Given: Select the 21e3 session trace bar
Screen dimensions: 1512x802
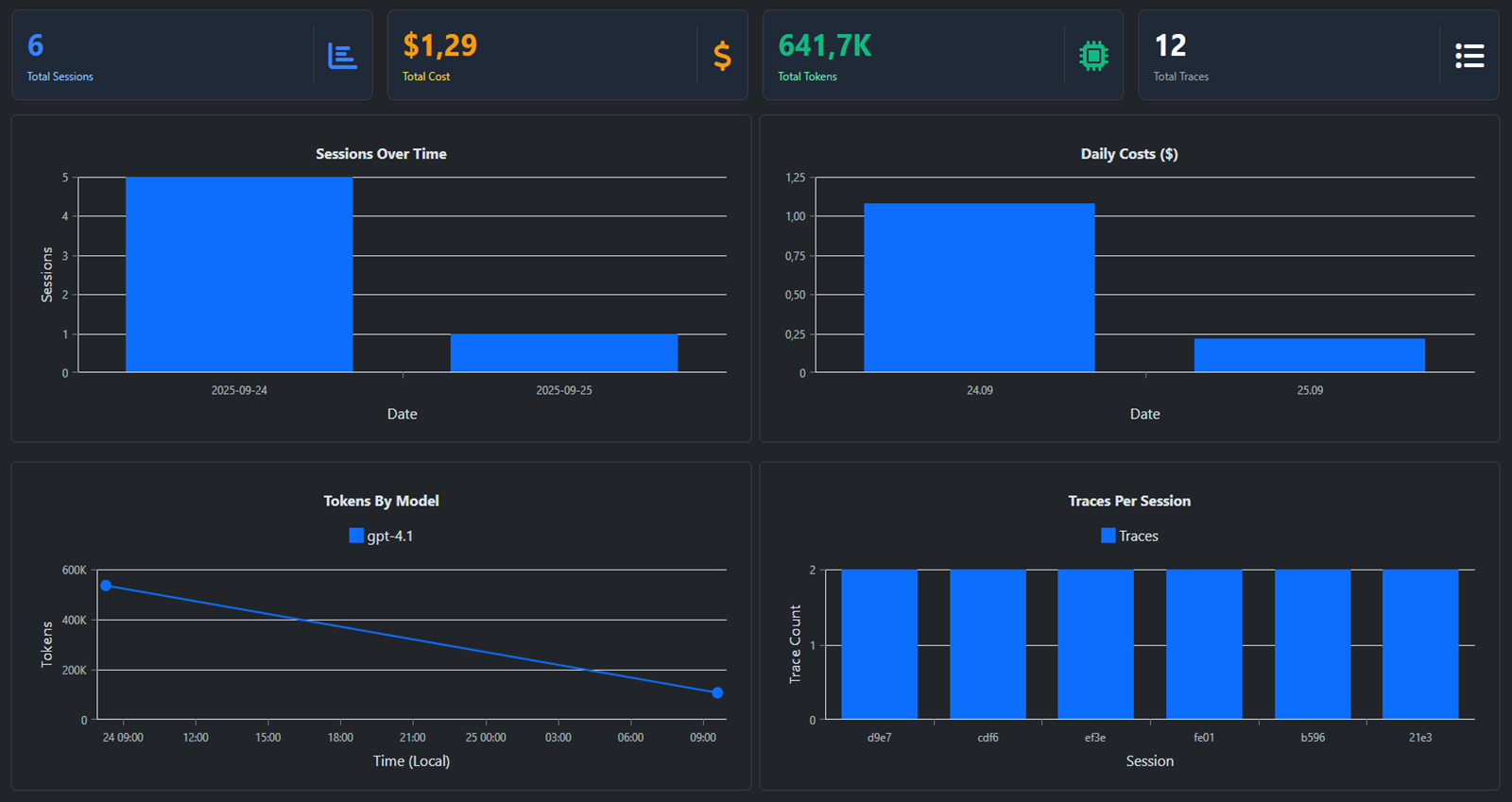Looking at the screenshot, I should tap(1419, 644).
